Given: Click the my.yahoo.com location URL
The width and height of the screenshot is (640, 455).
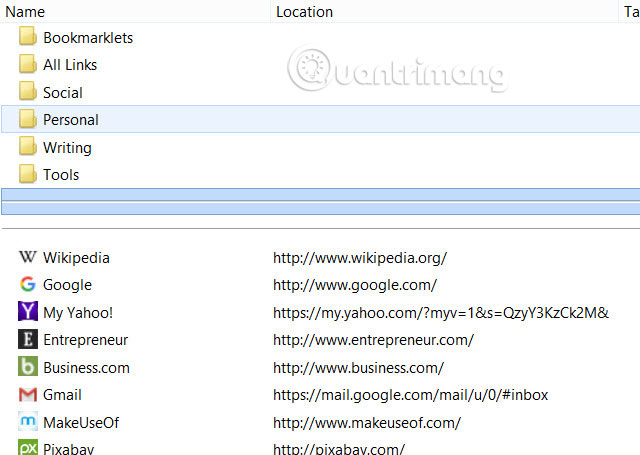Looking at the screenshot, I should pos(441,313).
